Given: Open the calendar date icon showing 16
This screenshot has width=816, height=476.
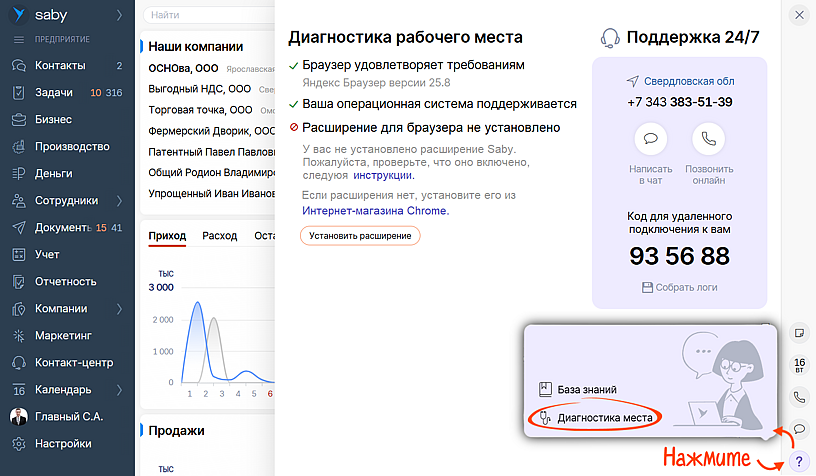Looking at the screenshot, I should coord(799,364).
